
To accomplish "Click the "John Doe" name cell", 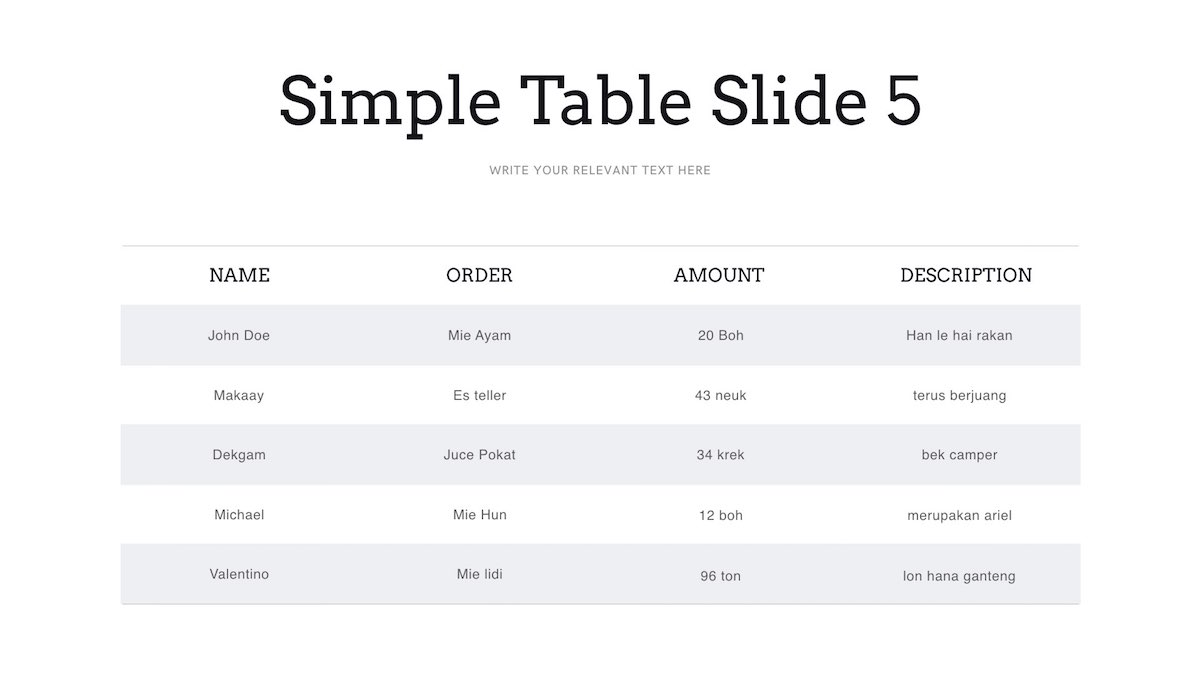I will 239,335.
